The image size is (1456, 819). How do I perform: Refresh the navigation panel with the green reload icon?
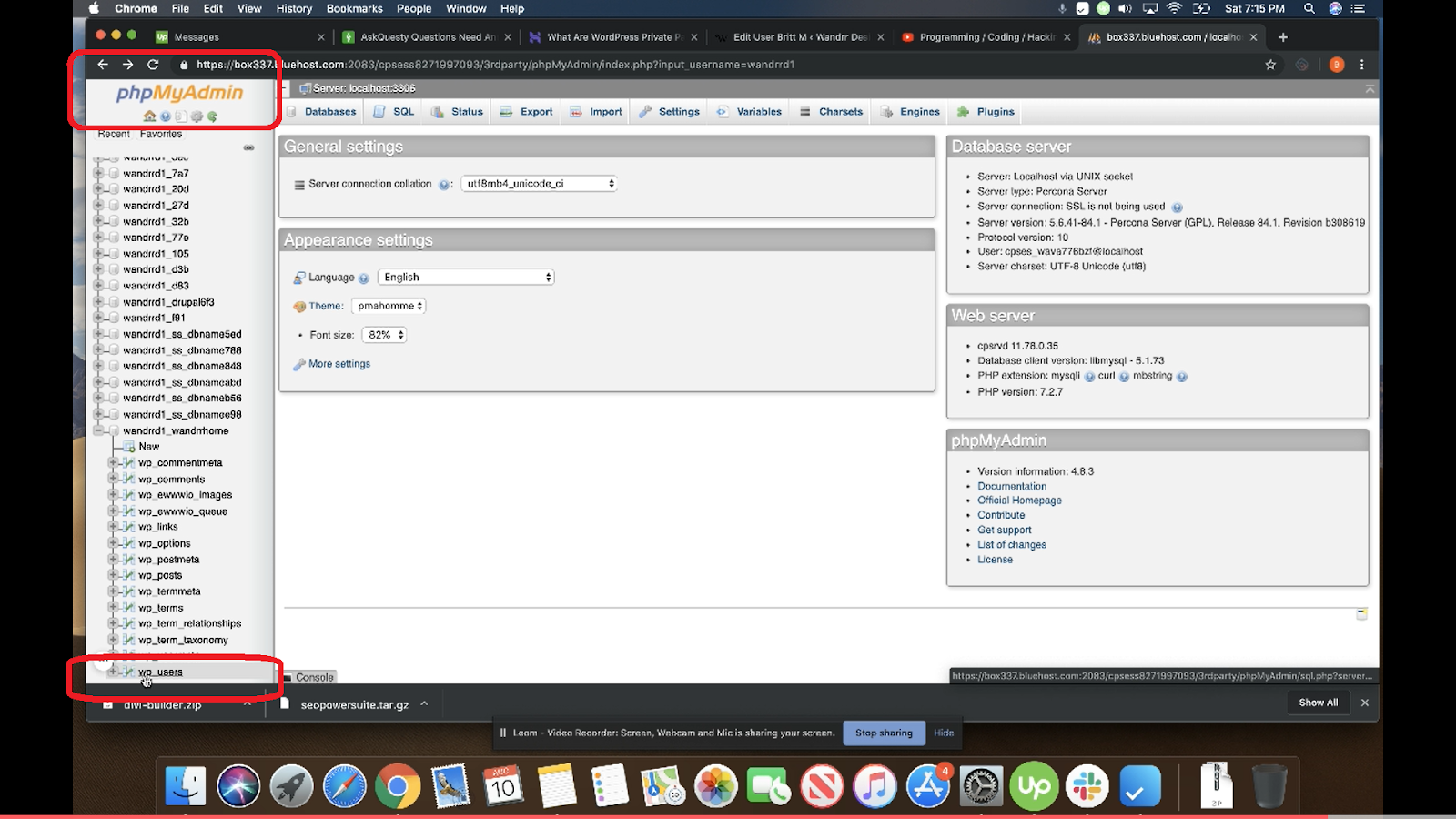click(x=211, y=116)
